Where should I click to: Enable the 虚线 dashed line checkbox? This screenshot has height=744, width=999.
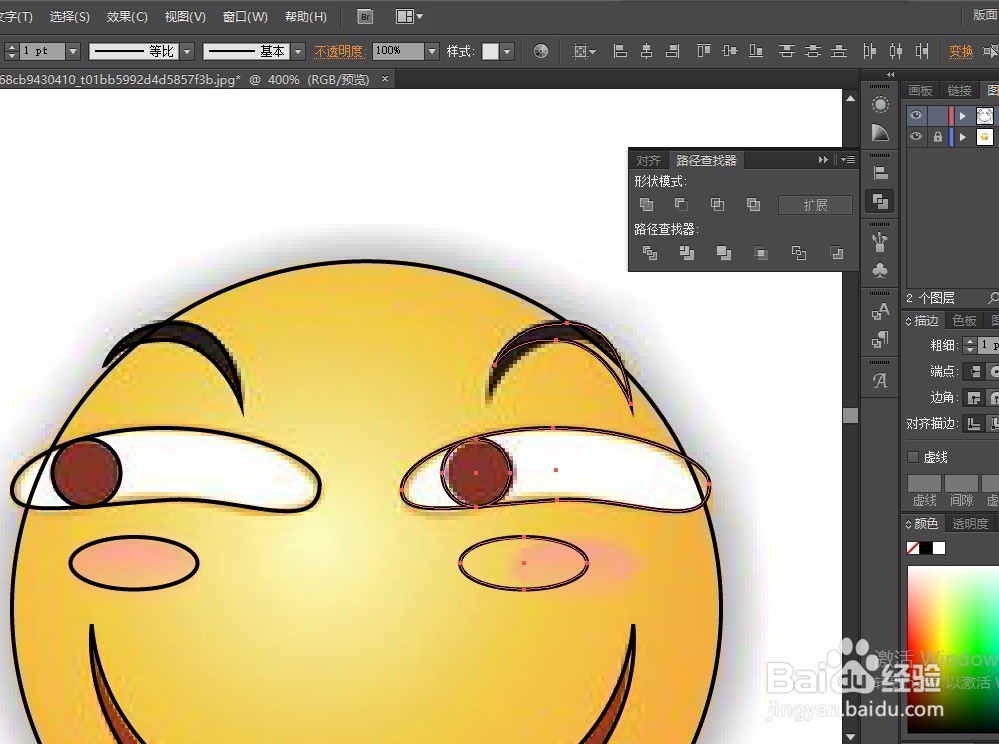[913, 457]
